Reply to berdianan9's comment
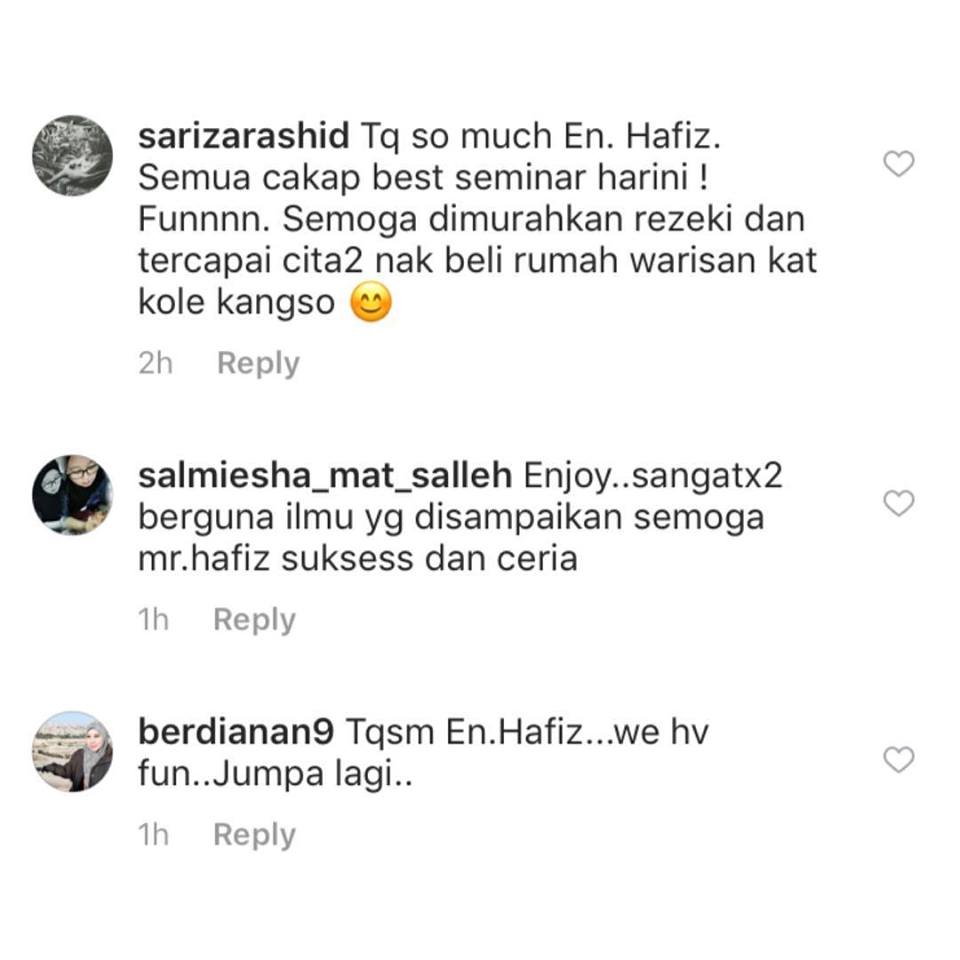The width and height of the screenshot is (960, 960). 255,834
